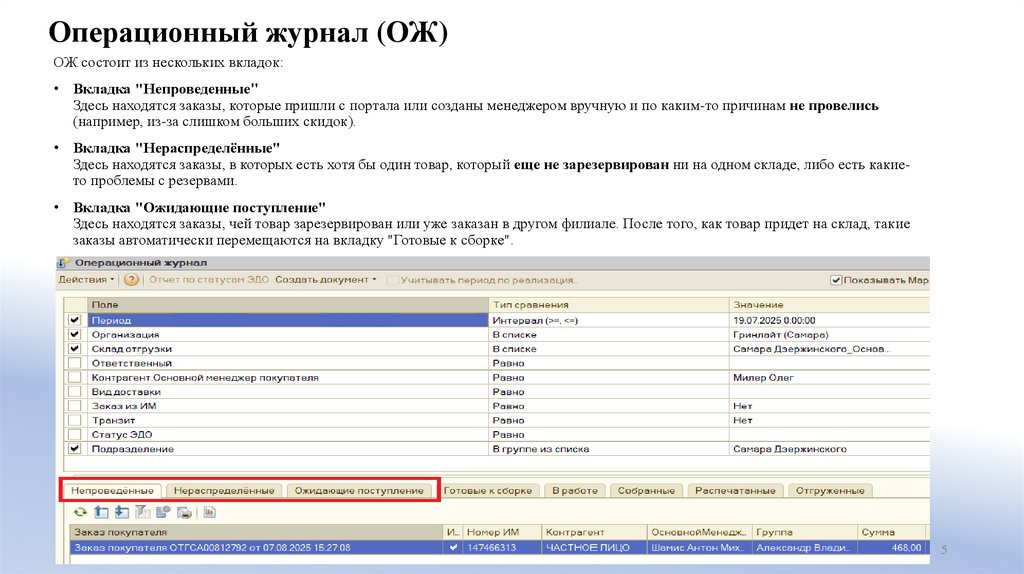The image size is (1024, 574).
Task: Click the 19.07.2025 0:00:00 value cell
Action: (x=829, y=320)
